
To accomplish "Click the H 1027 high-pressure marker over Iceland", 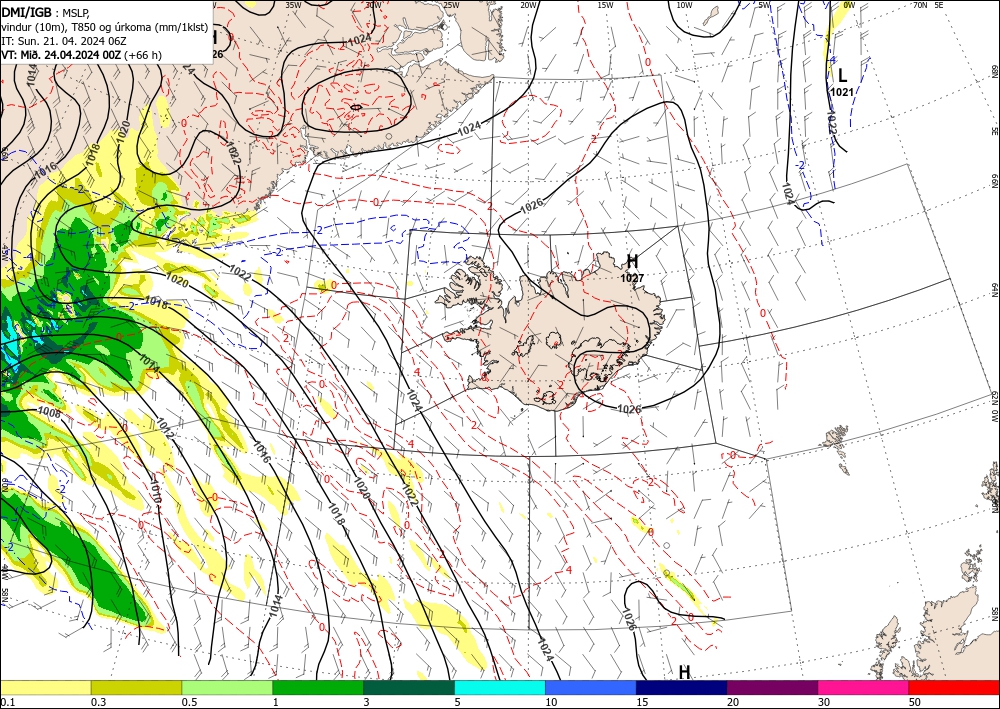I will pyautogui.click(x=632, y=267).
